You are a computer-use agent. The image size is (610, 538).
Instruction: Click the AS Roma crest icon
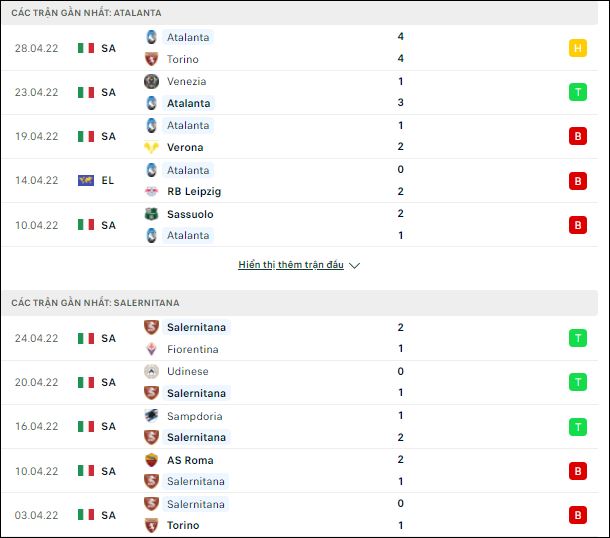(x=151, y=460)
